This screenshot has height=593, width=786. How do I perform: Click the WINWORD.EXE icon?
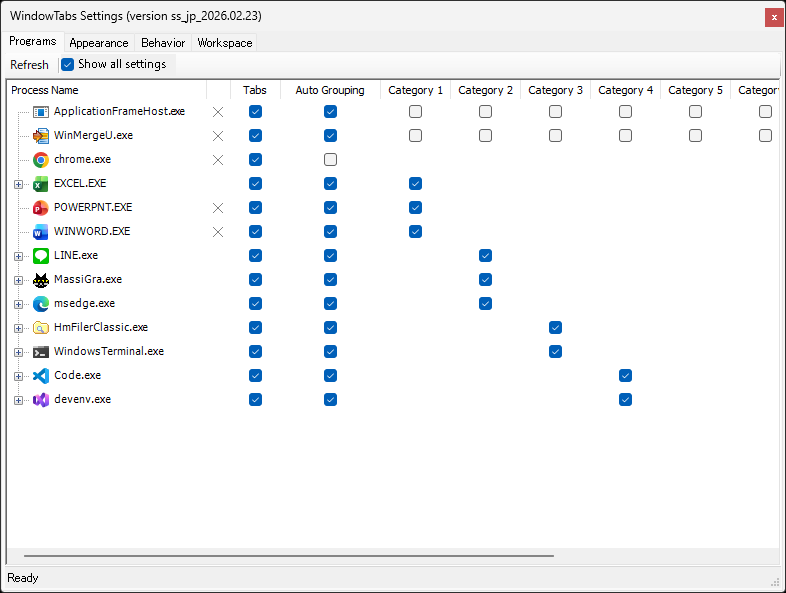[x=41, y=232]
